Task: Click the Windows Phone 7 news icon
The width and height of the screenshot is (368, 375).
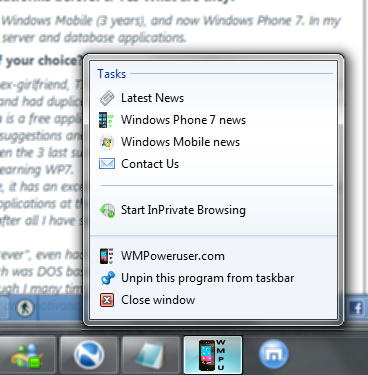Action: [107, 120]
